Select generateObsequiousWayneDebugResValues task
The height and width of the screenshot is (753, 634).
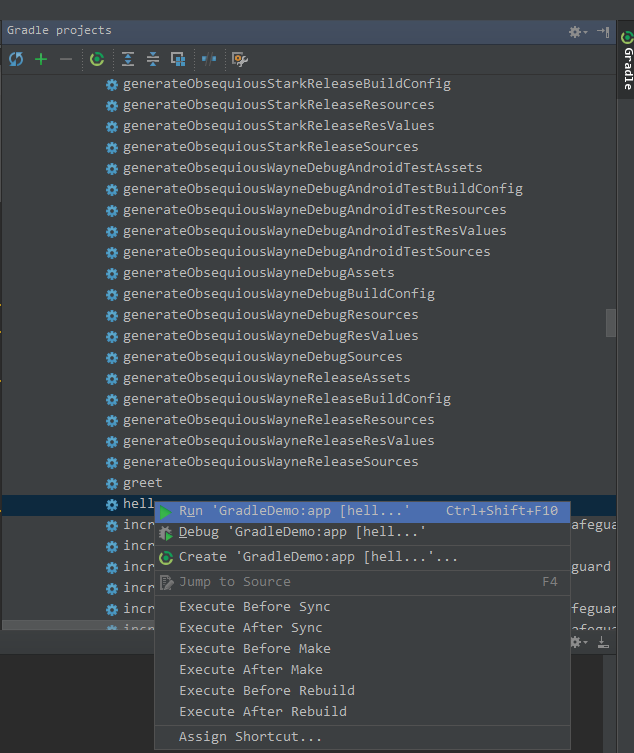coord(270,336)
